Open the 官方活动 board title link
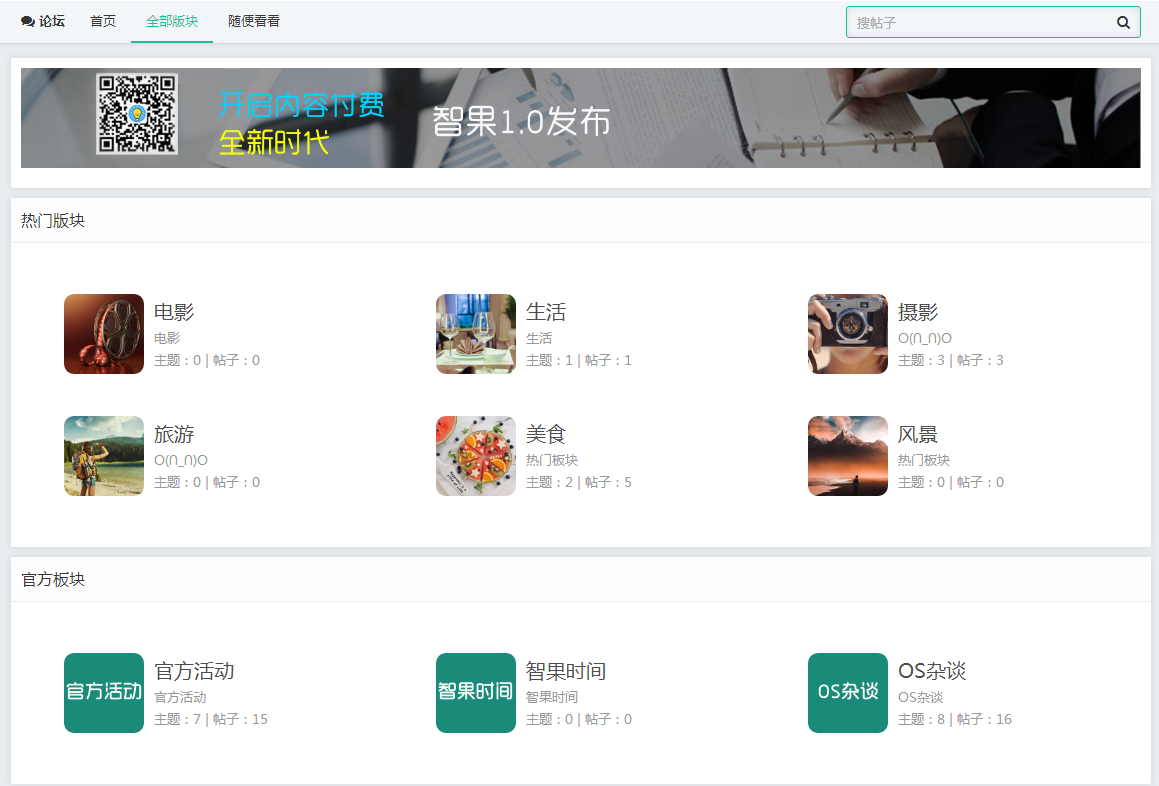Image resolution: width=1159 pixels, height=786 pixels. (x=194, y=671)
